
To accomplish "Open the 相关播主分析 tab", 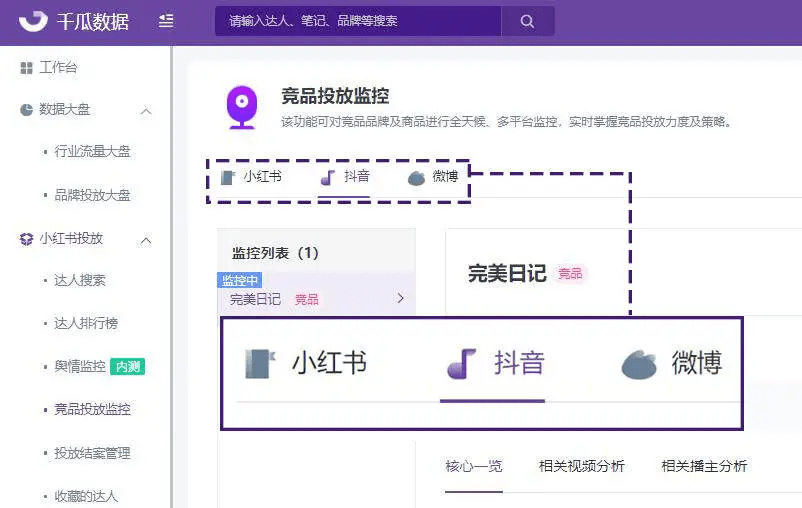I will click(704, 466).
